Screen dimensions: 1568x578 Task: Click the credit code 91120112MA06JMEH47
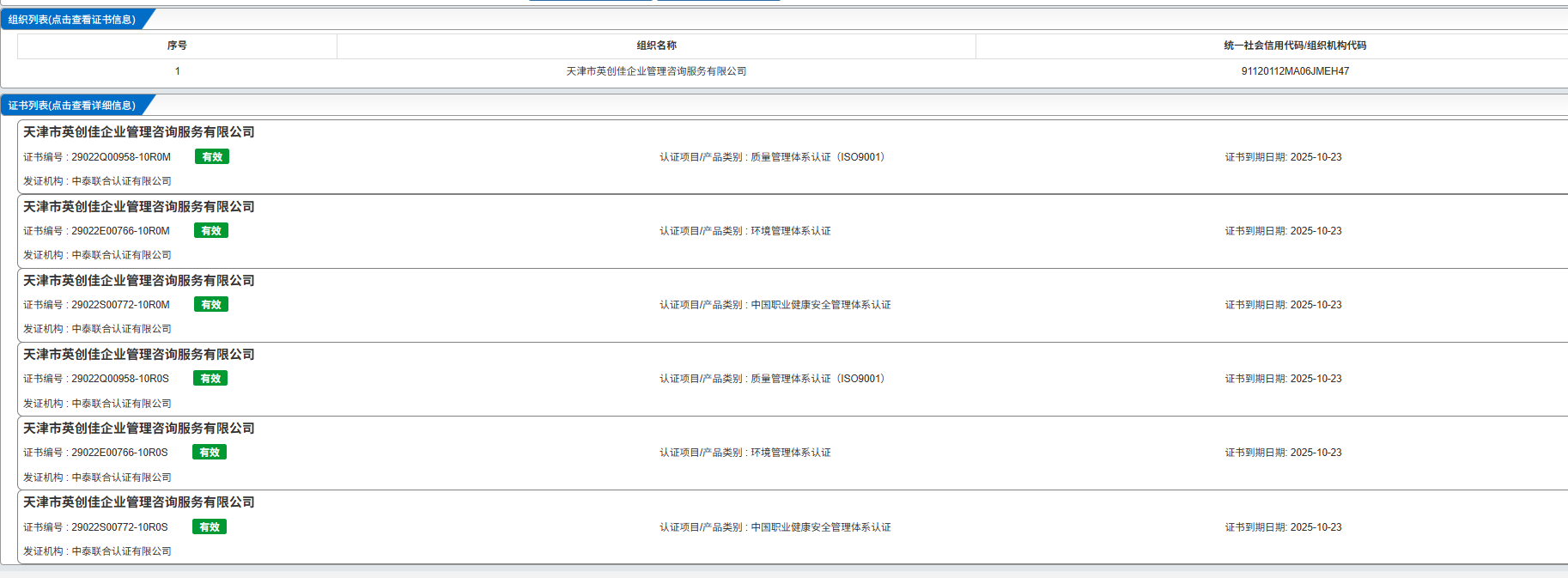click(1295, 71)
